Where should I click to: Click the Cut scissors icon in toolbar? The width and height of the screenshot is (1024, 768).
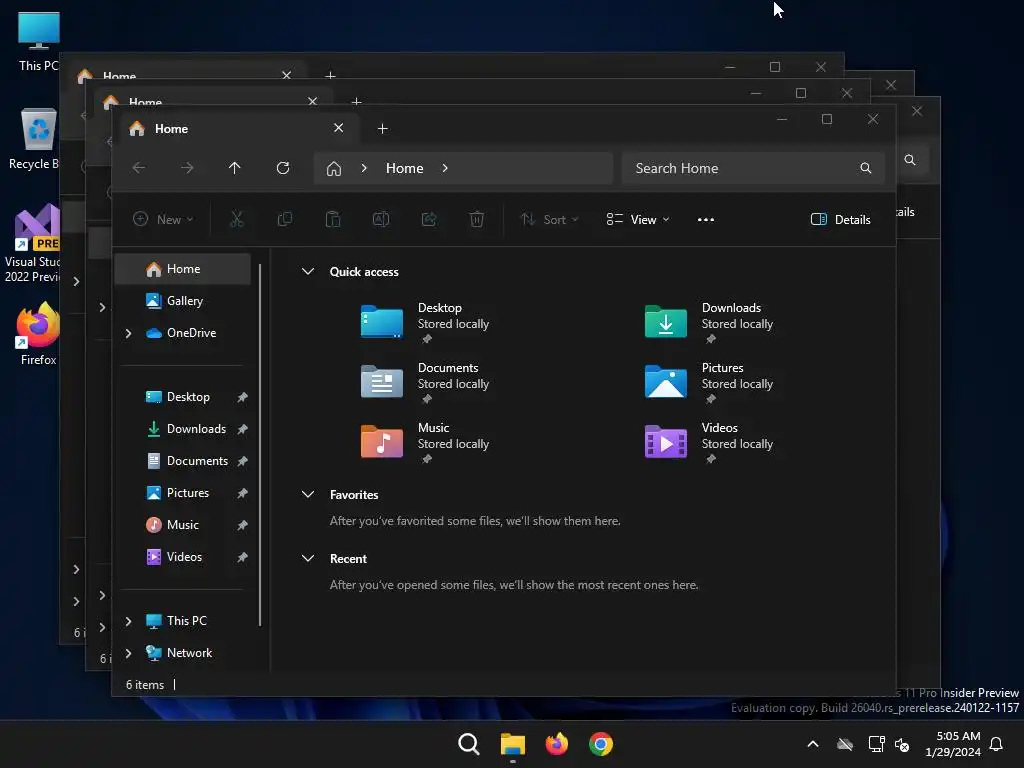(x=236, y=219)
